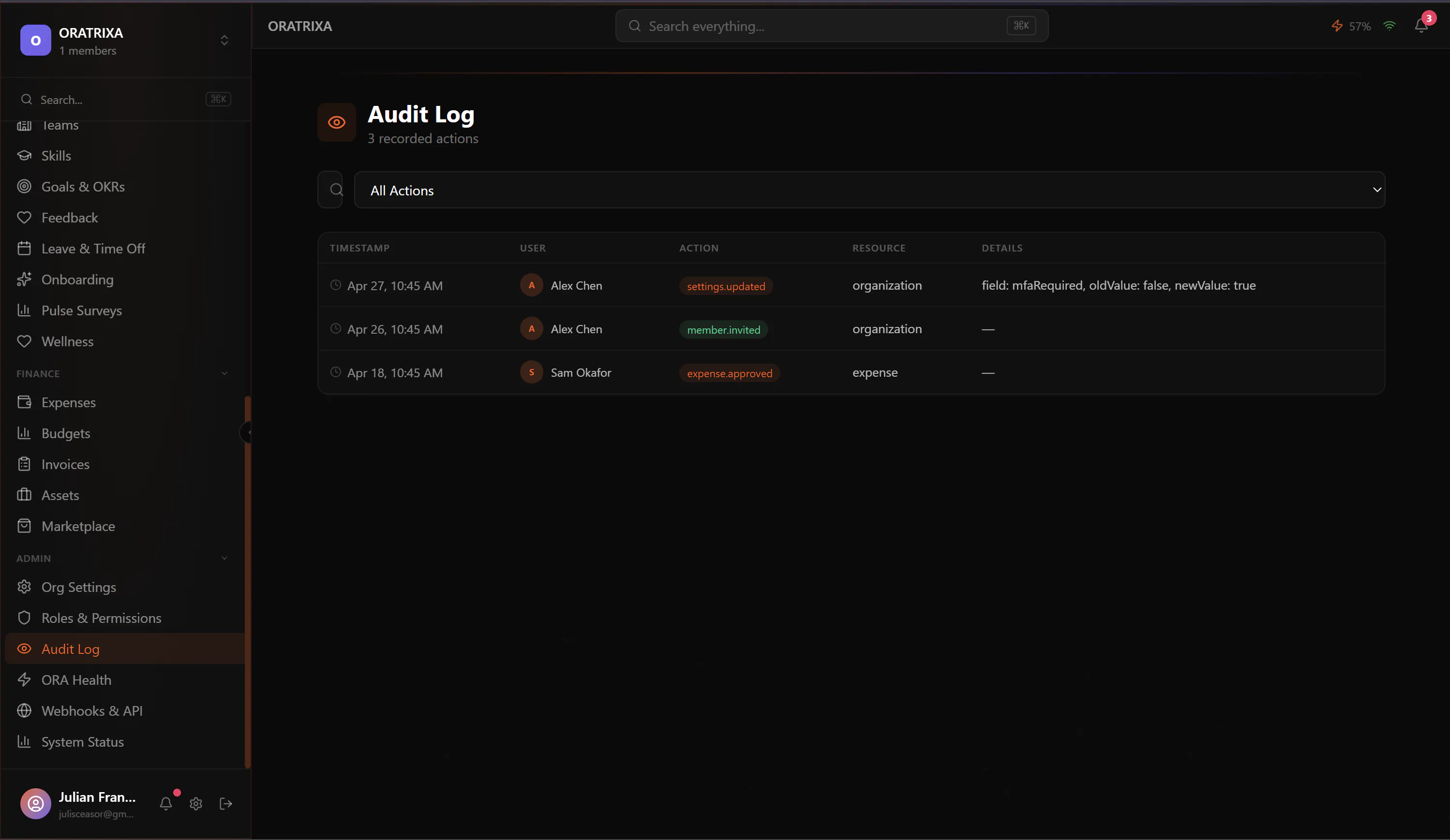
Task: Open Pulse Surveys
Action: (x=124, y=310)
